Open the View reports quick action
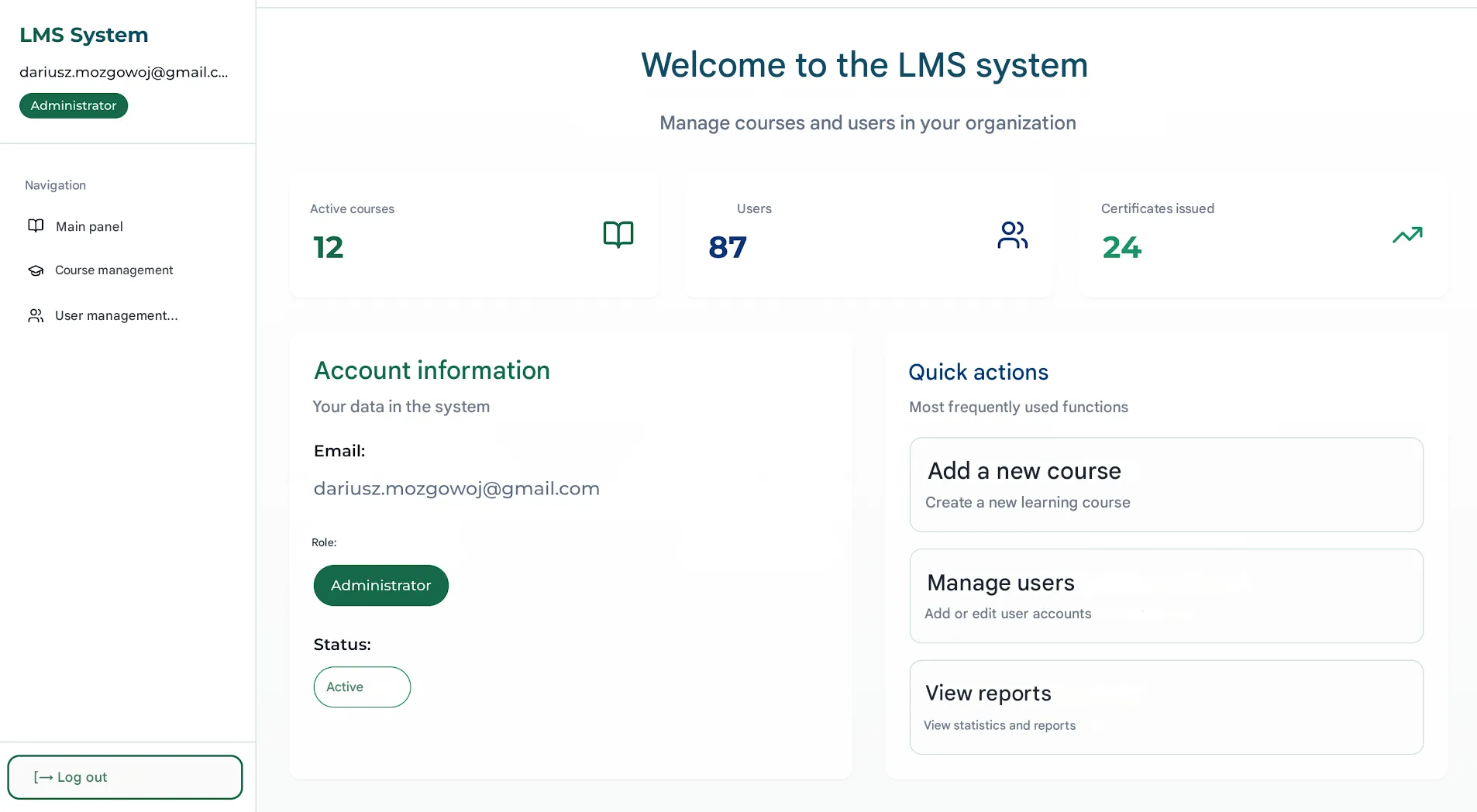The image size is (1477, 812). (1165, 706)
